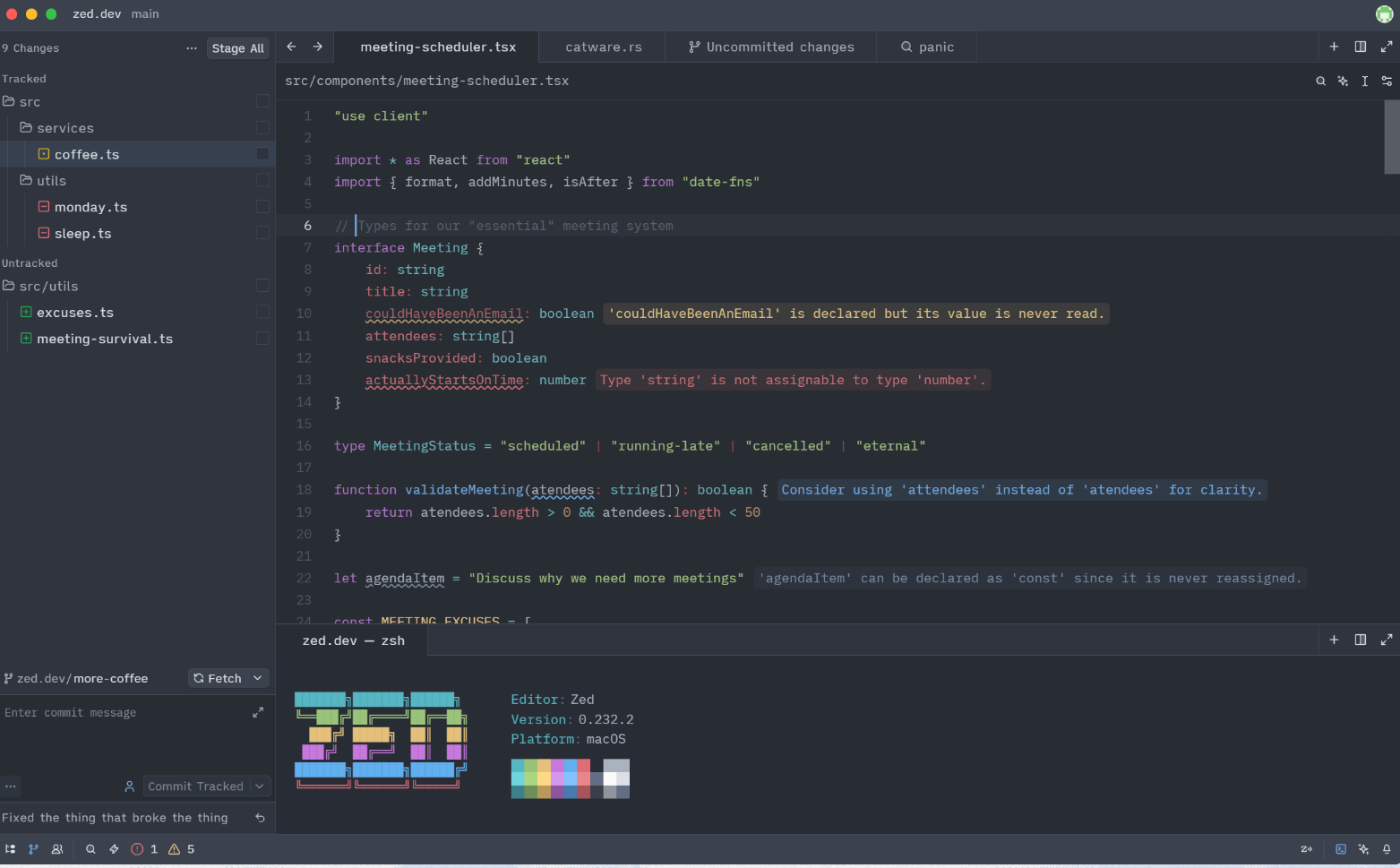Open the panic search tab

pyautogui.click(x=927, y=47)
